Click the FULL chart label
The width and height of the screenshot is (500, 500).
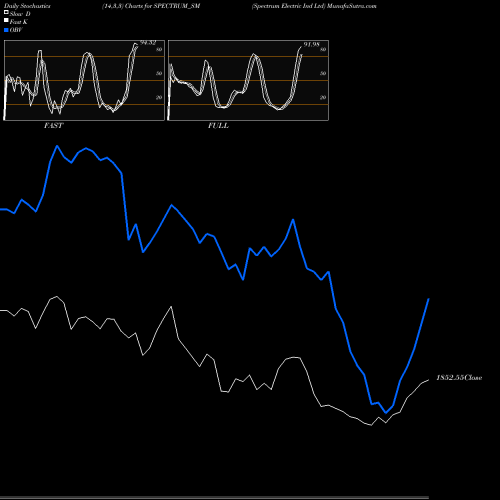[x=218, y=126]
